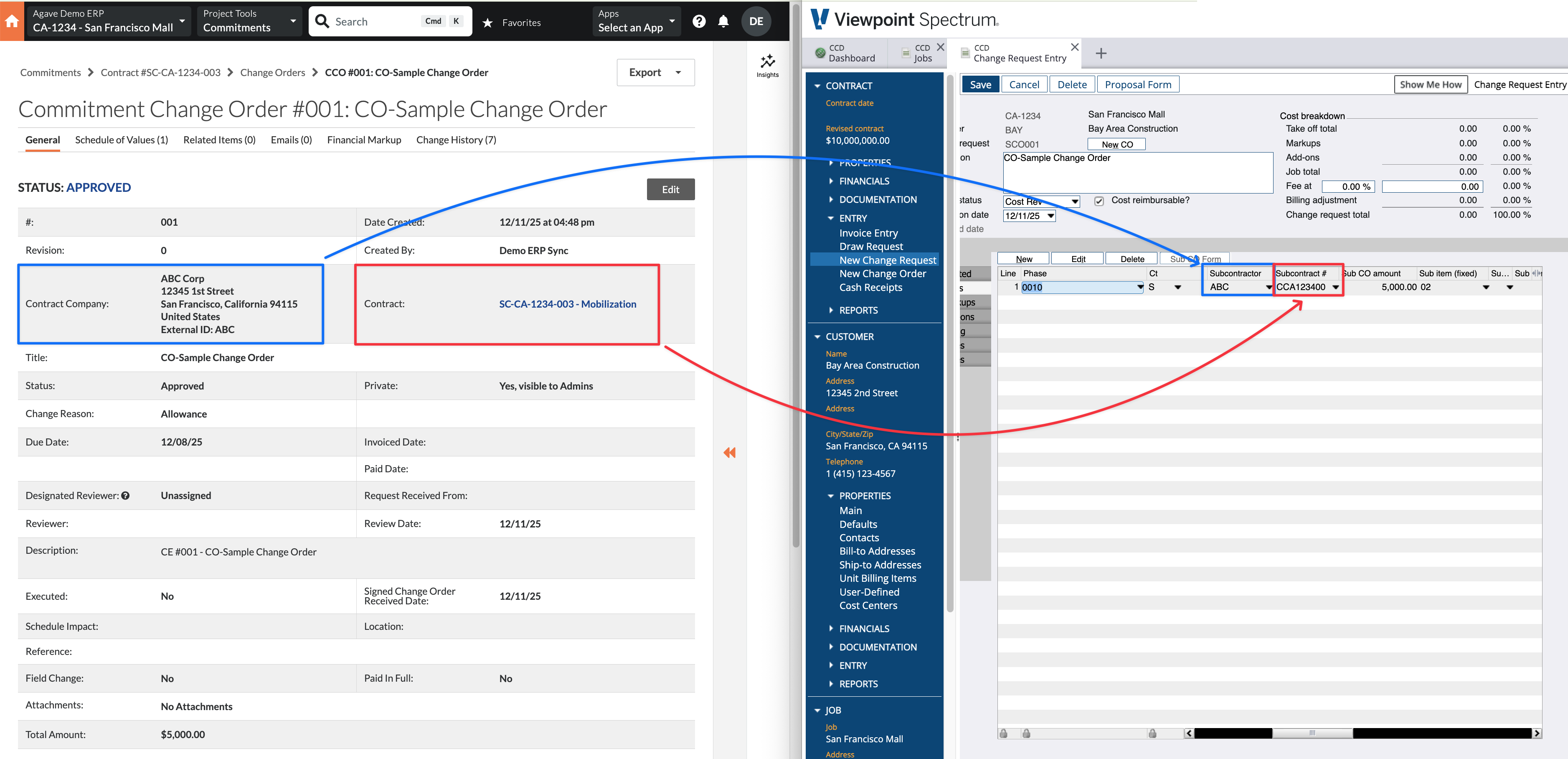Collapse the CUSTOMER section in the sidebar
1568x759 pixels.
(818, 336)
